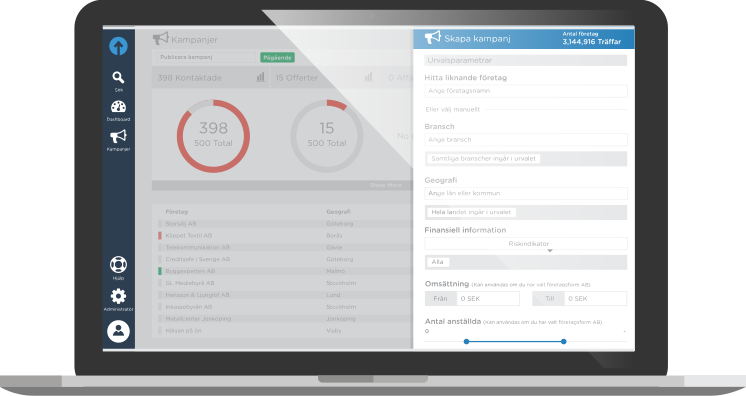Select the 398 Kontaktade tab
Viewport: 746px width, 396px height.
(x=210, y=77)
